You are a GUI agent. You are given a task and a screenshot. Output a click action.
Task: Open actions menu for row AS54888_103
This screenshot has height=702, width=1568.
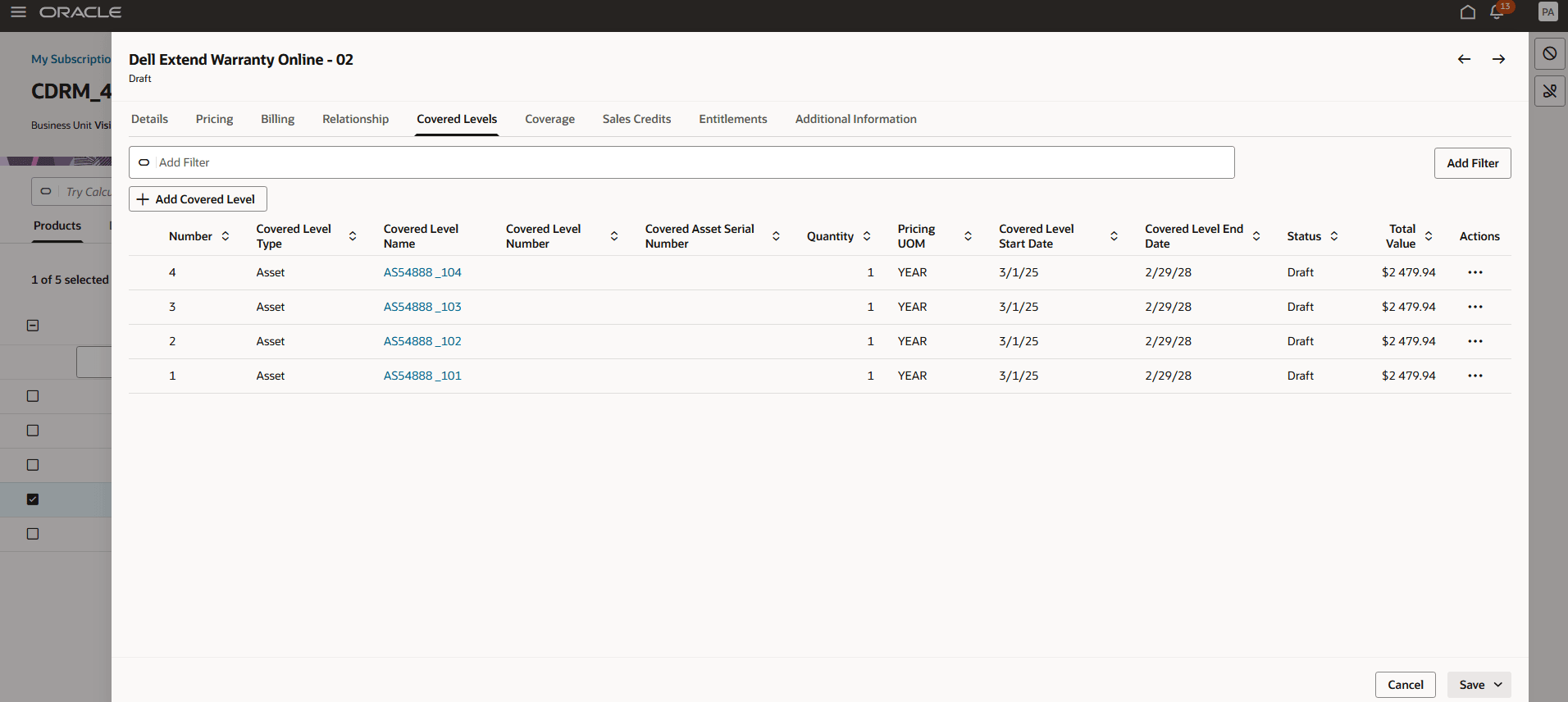coord(1475,307)
